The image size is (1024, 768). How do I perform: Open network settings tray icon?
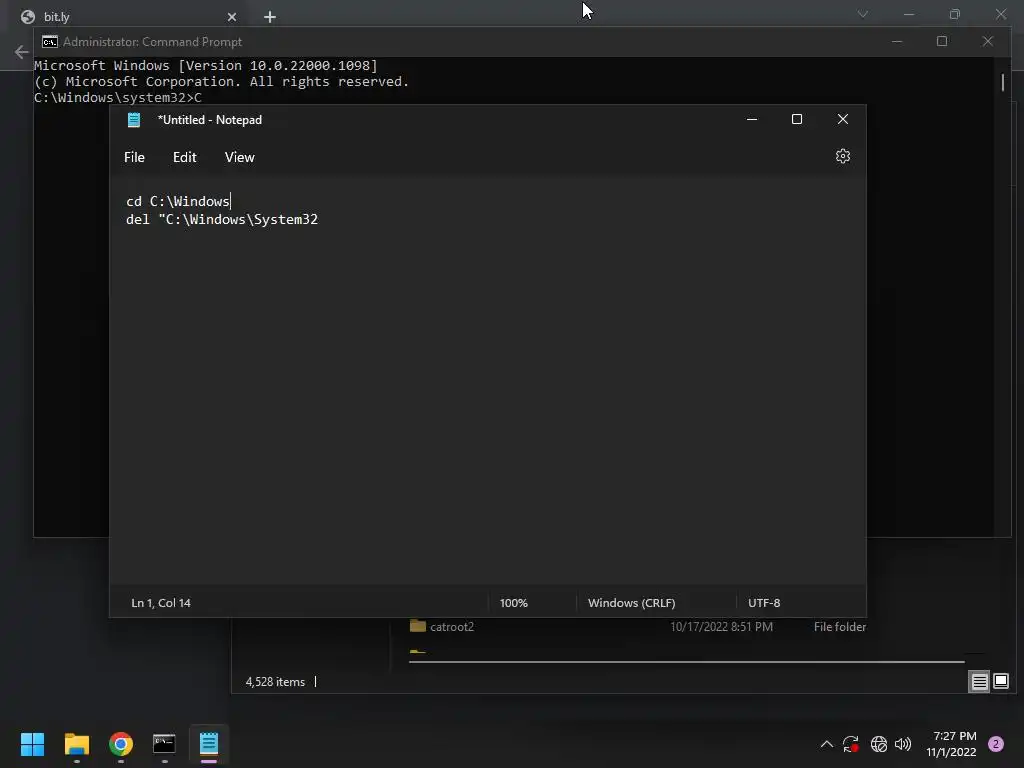tap(878, 744)
